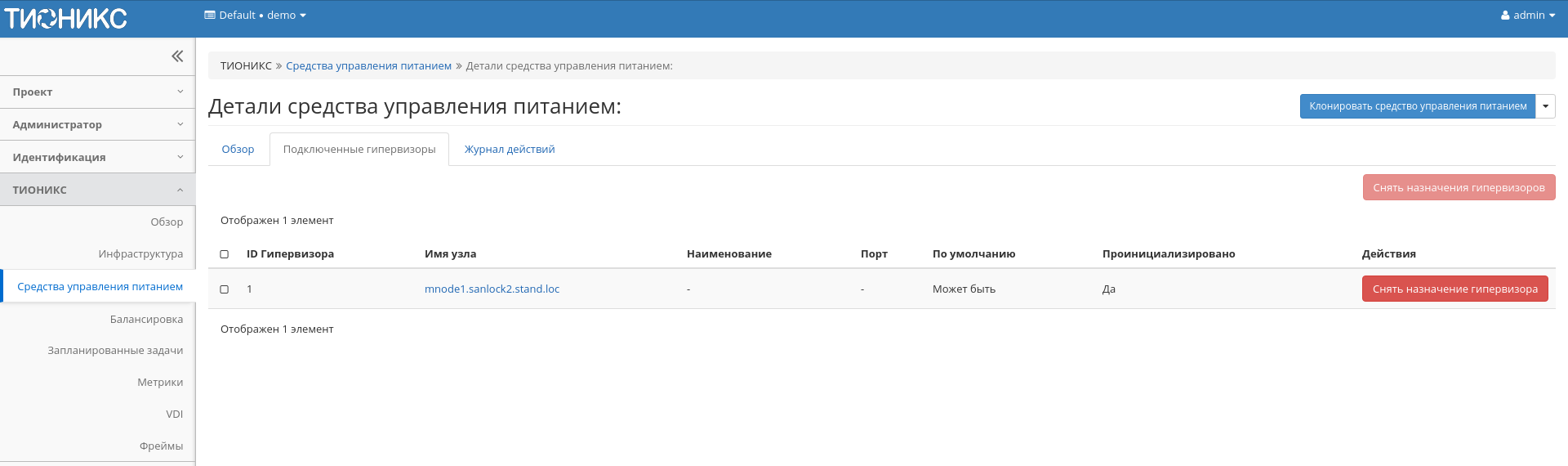Viewport: 1568px width, 466px height.
Task: Expand the Идентификация sidebar section
Action: click(97, 157)
